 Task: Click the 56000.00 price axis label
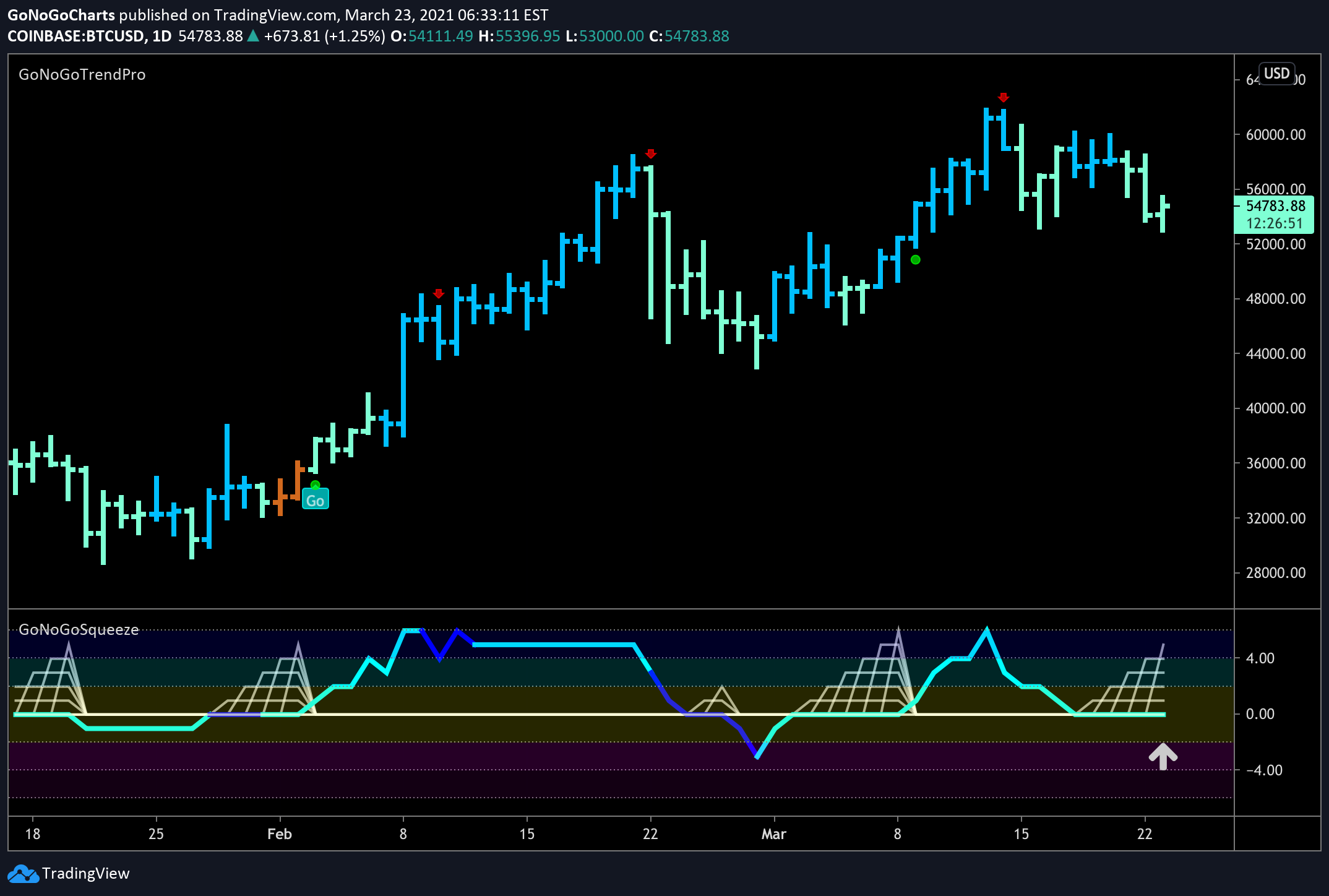coord(1276,189)
